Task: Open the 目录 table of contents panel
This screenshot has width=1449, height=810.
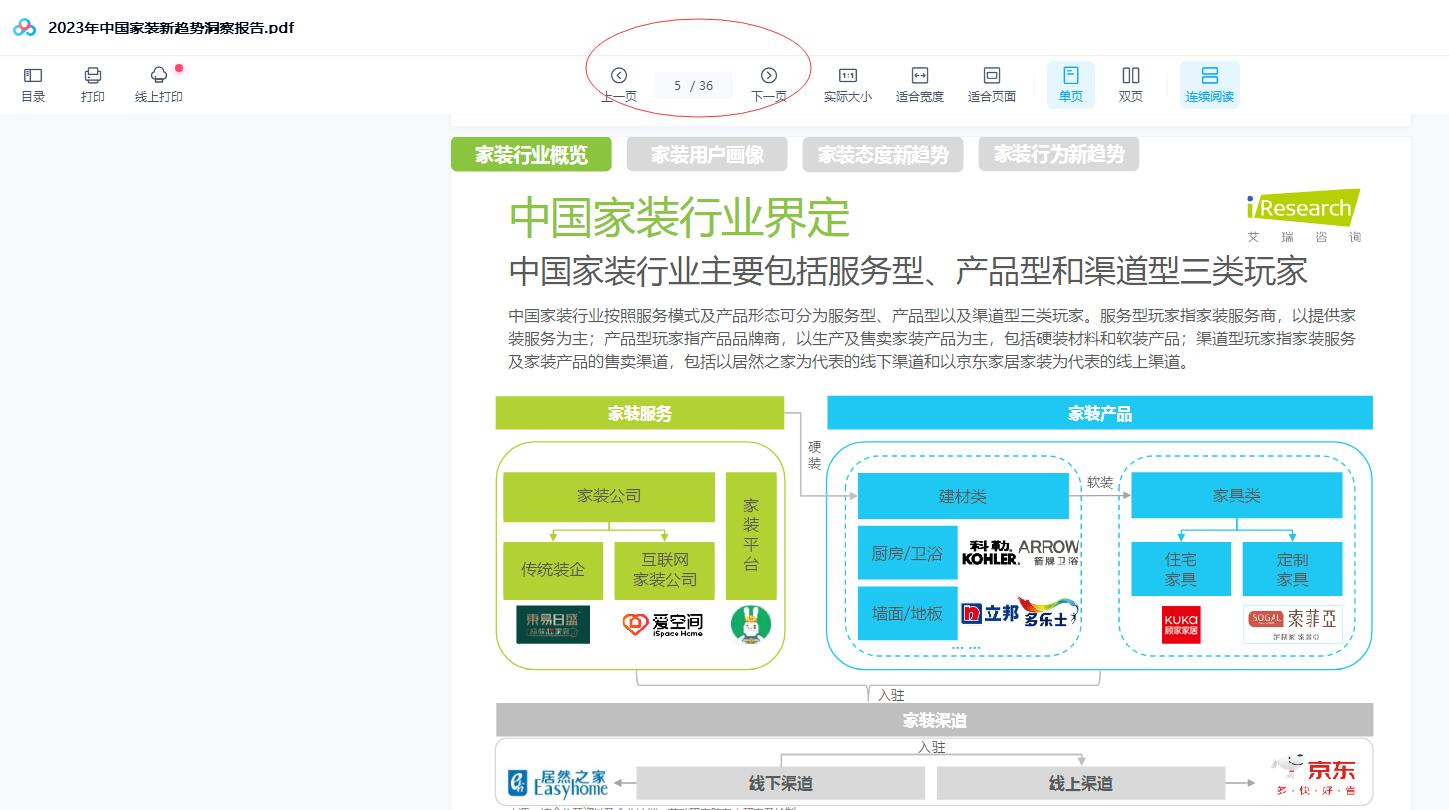Action: [33, 84]
